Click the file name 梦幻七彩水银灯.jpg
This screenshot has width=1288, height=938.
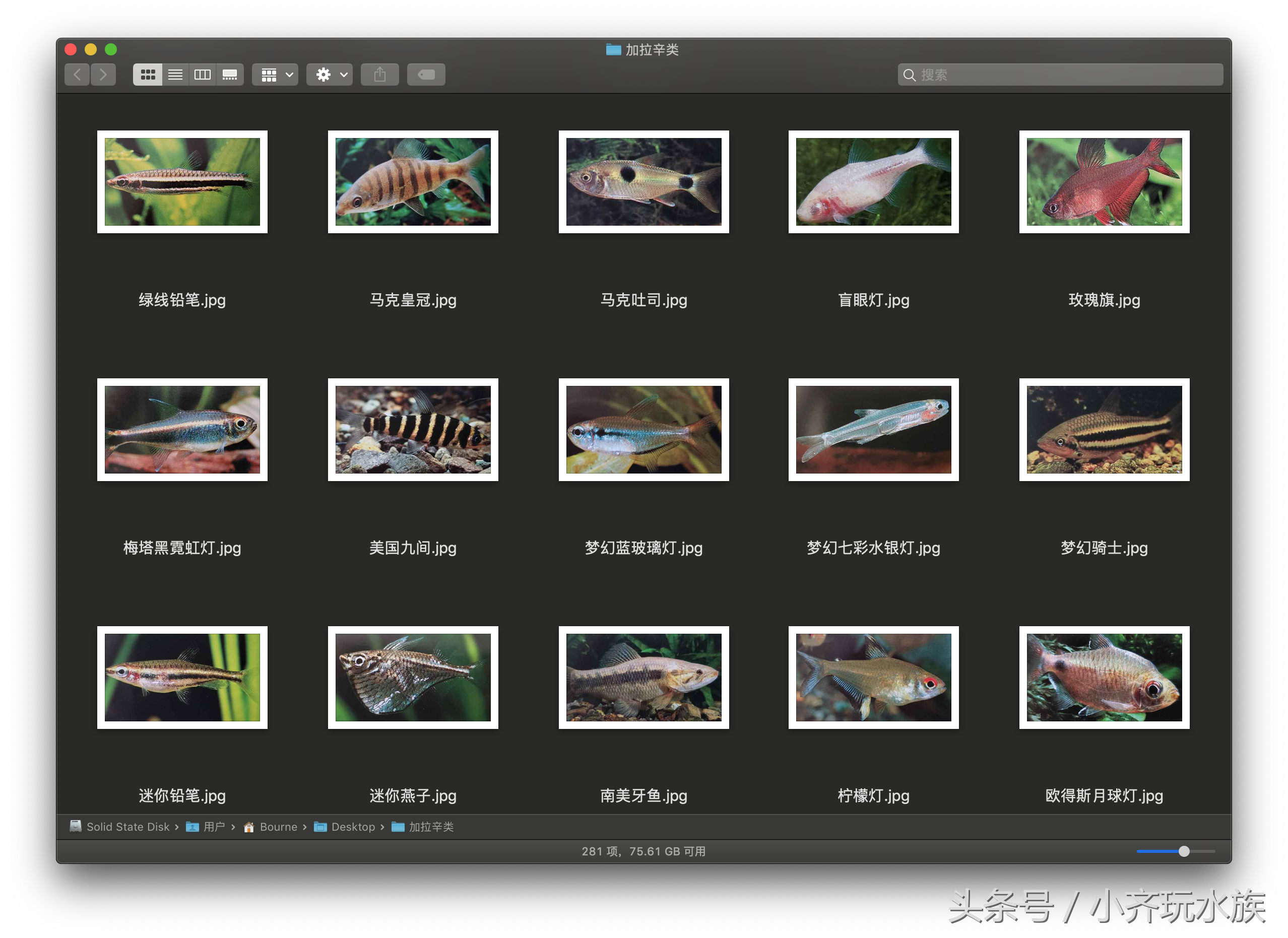pos(873,548)
